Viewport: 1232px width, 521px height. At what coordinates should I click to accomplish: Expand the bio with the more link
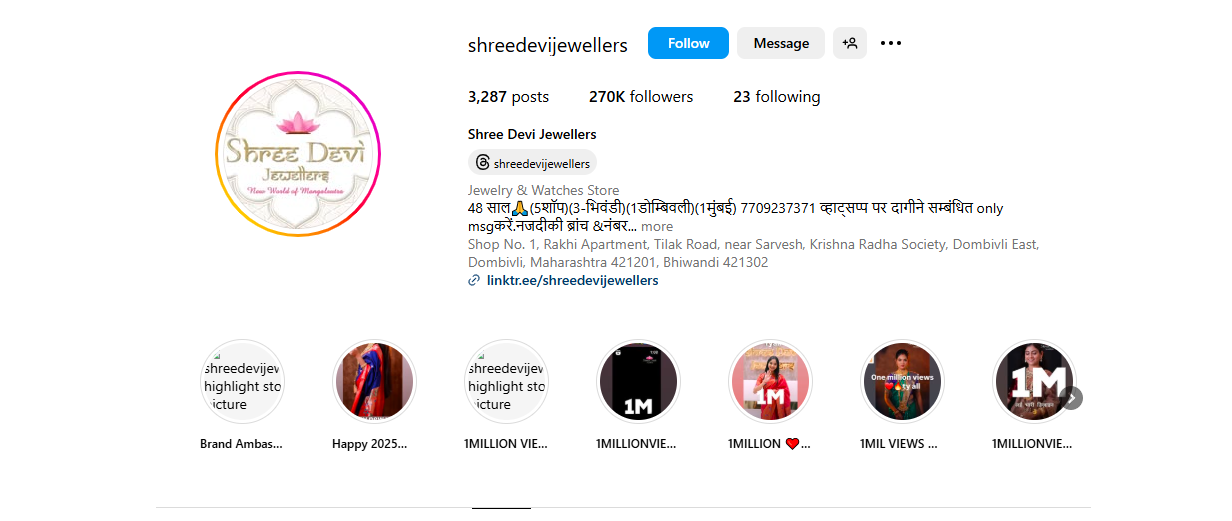[x=657, y=227]
